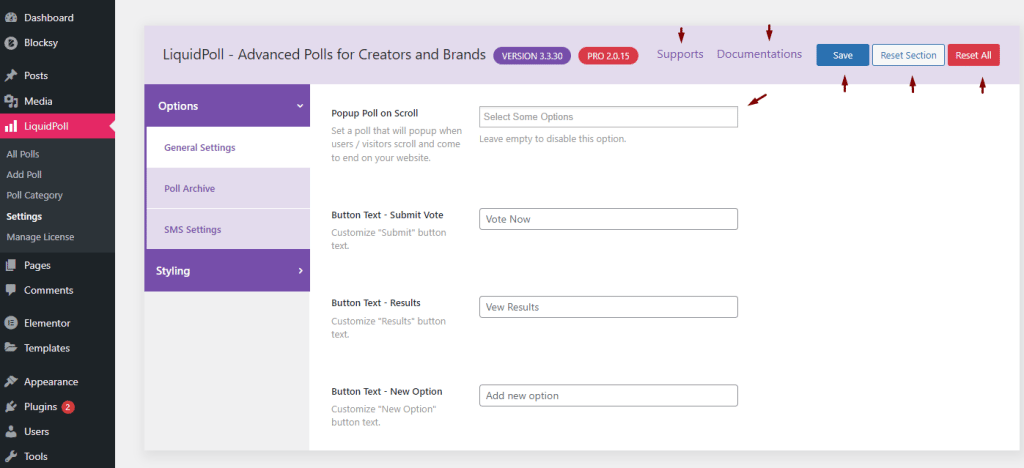
Task: Click the red Reset All button
Action: point(974,55)
